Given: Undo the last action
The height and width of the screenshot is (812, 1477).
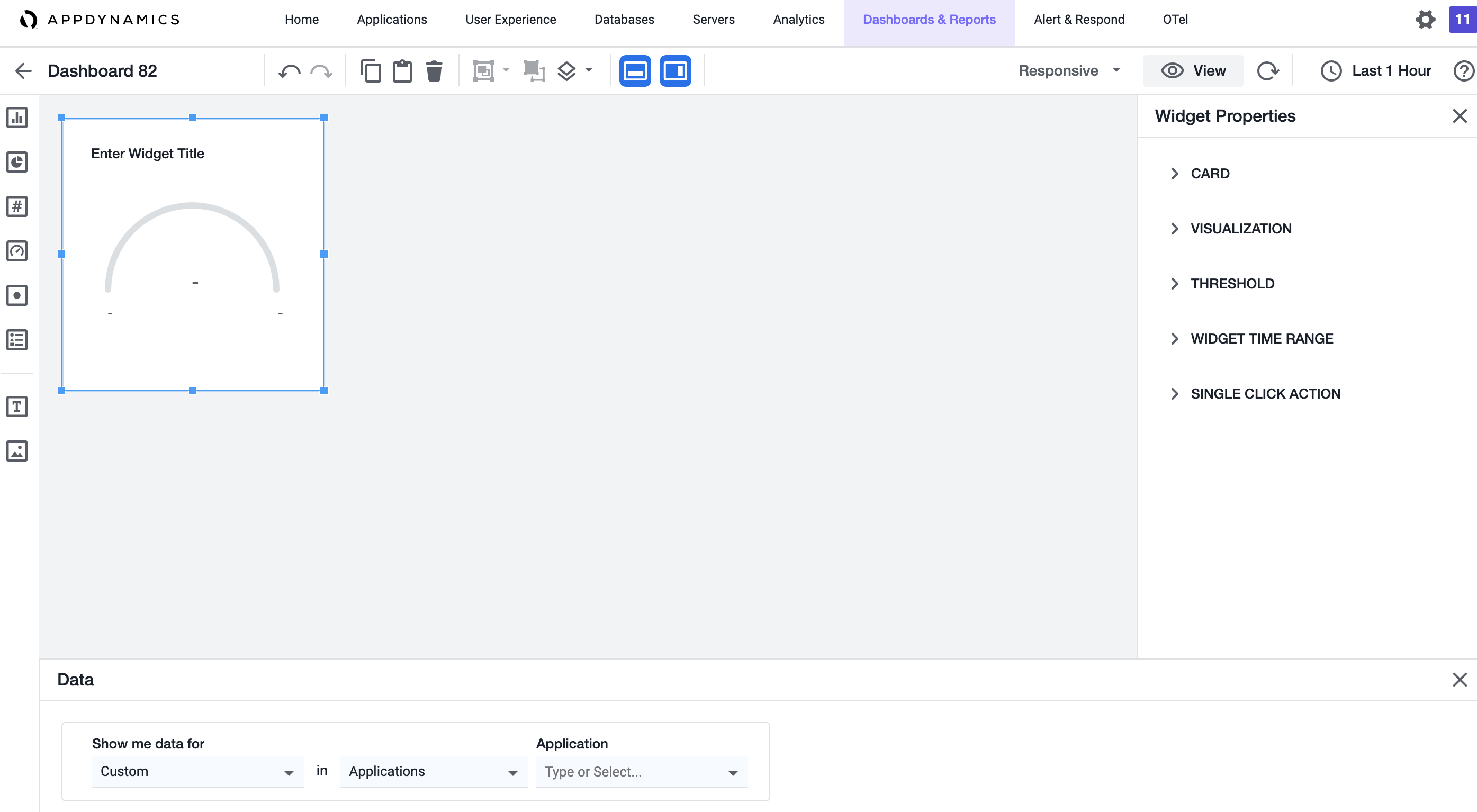Looking at the screenshot, I should tap(290, 70).
